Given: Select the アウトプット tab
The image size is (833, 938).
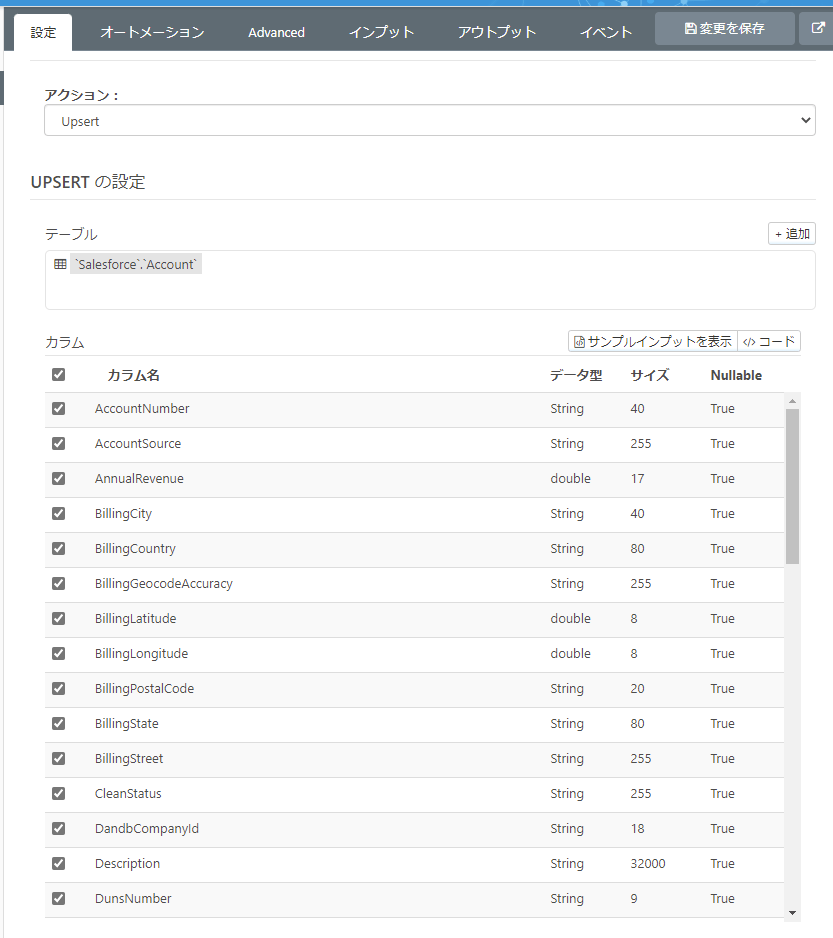Looking at the screenshot, I should (497, 32).
